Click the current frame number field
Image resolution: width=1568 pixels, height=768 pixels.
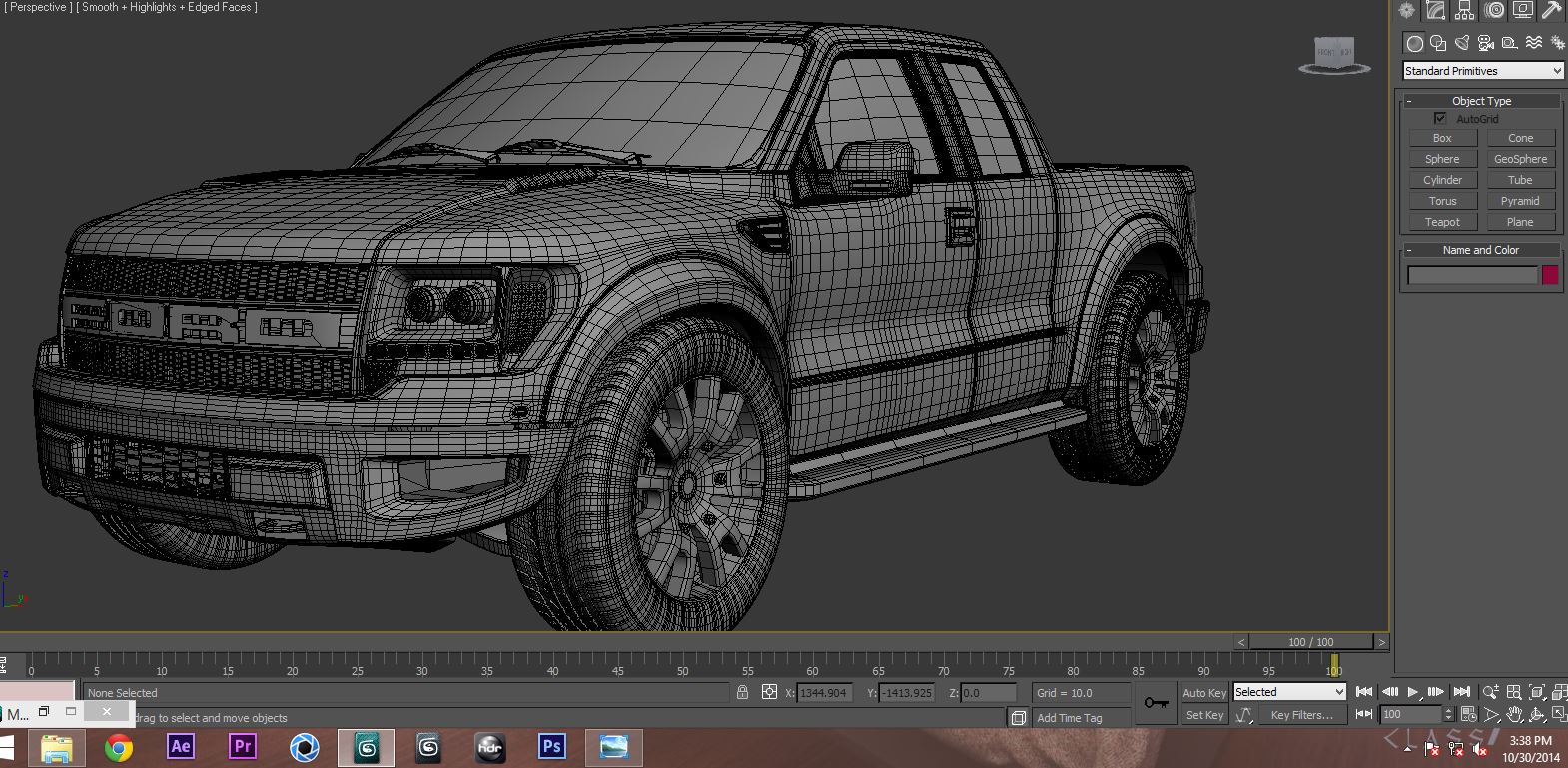(1412, 715)
